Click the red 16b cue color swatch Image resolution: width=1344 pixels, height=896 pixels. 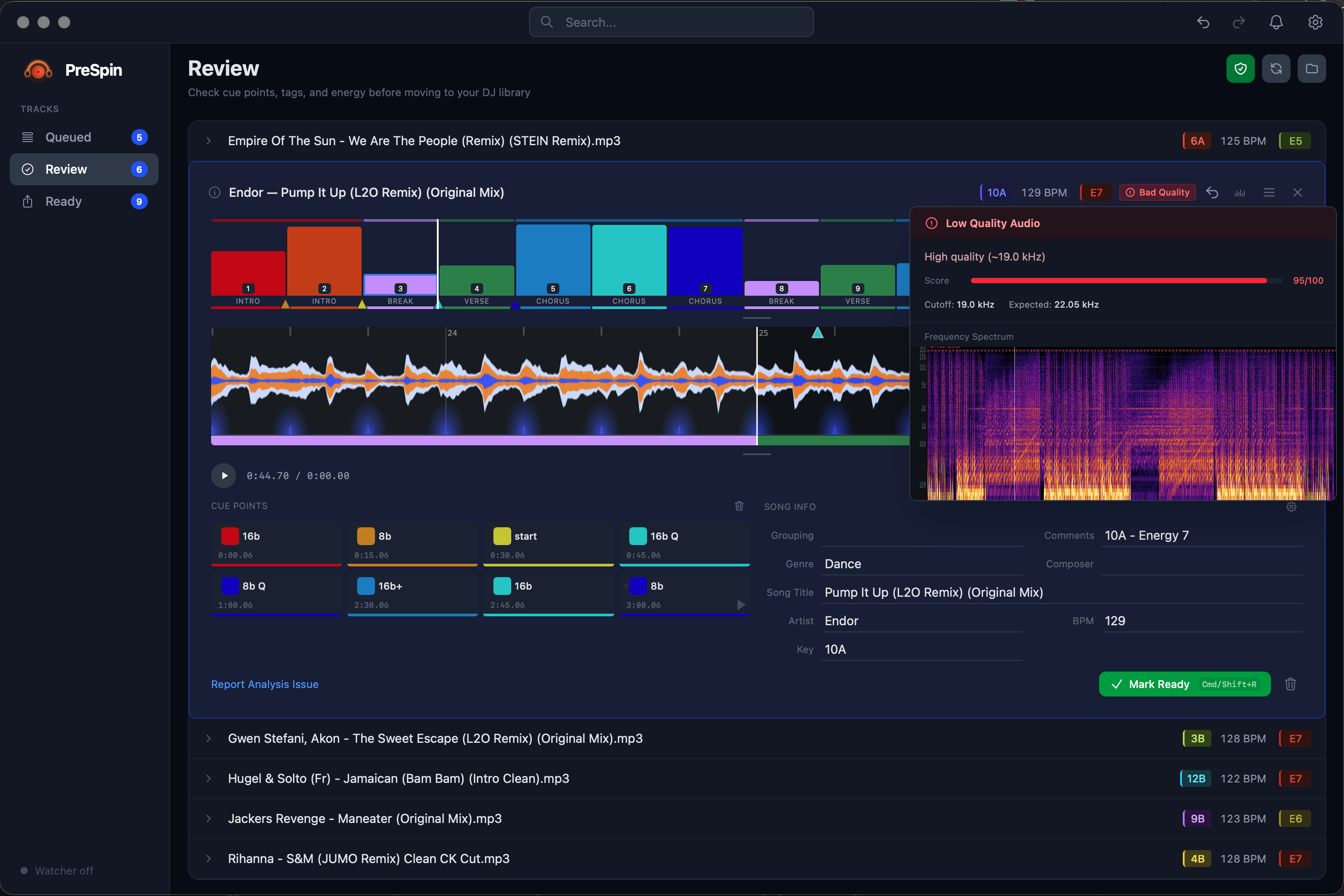pos(230,536)
